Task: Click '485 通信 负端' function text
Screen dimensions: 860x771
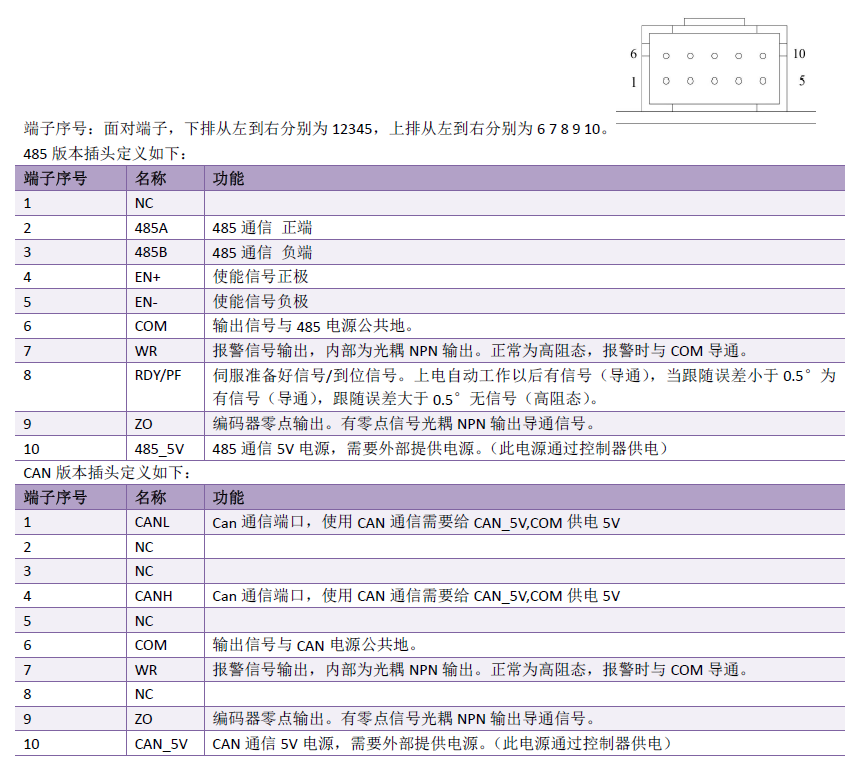Action: 262,252
